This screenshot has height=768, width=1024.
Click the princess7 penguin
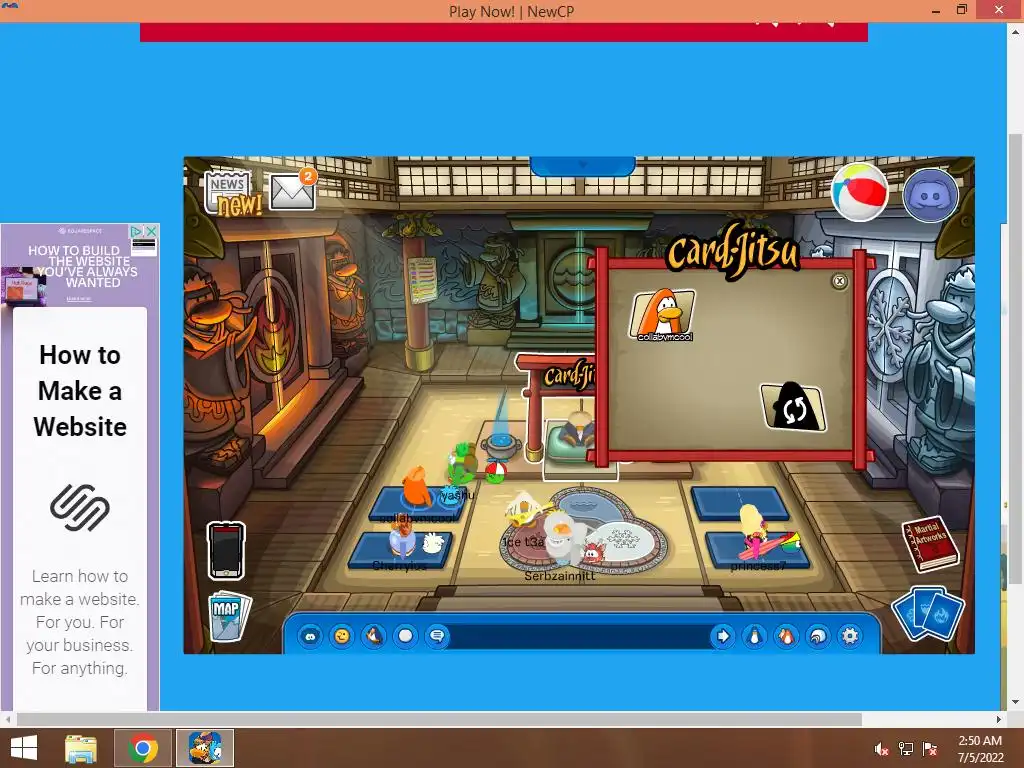pyautogui.click(x=756, y=534)
